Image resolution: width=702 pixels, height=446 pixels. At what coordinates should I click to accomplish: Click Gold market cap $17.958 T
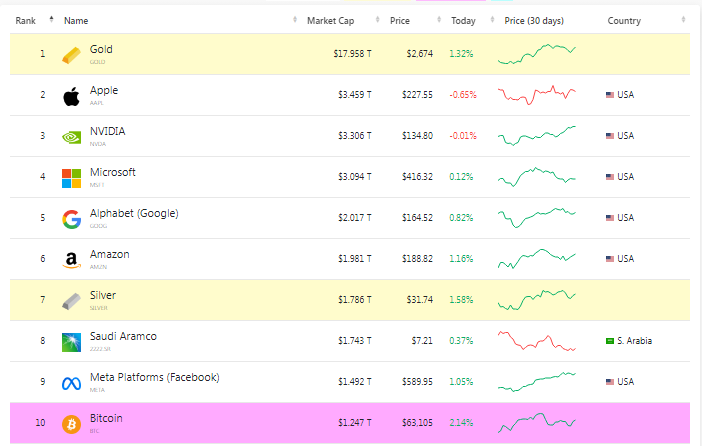(x=352, y=54)
